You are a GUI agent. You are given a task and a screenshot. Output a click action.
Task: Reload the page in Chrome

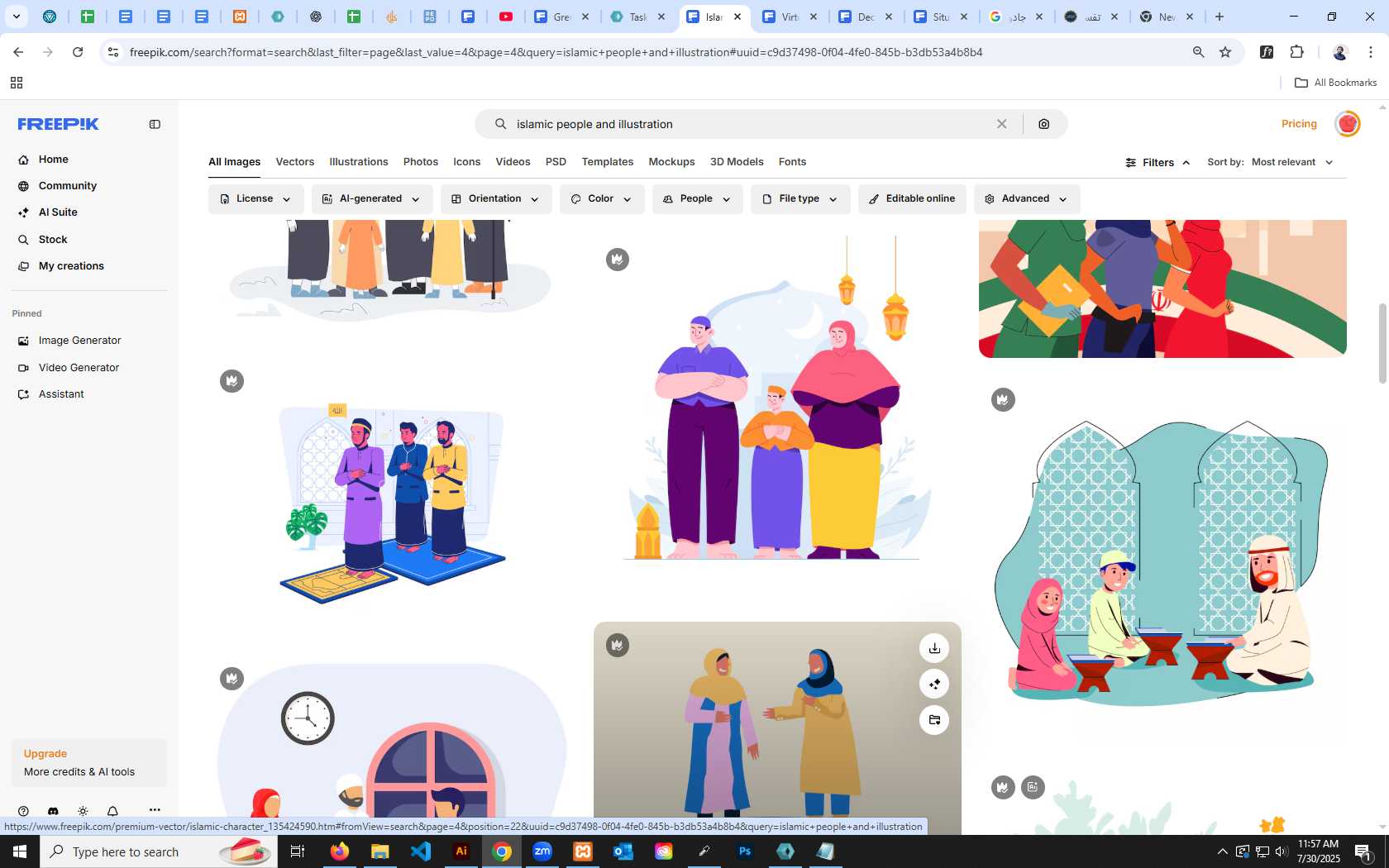(78, 52)
